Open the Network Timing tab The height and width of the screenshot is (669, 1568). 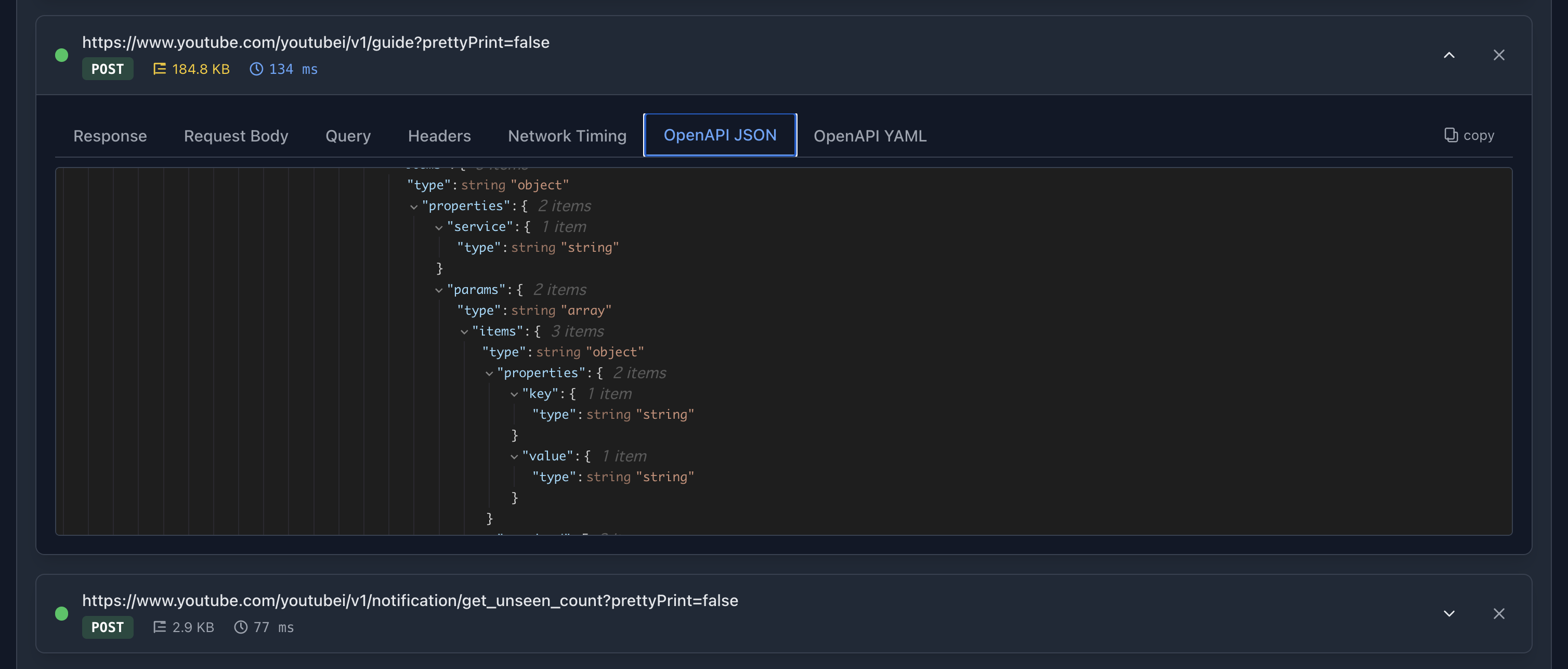[x=567, y=136]
